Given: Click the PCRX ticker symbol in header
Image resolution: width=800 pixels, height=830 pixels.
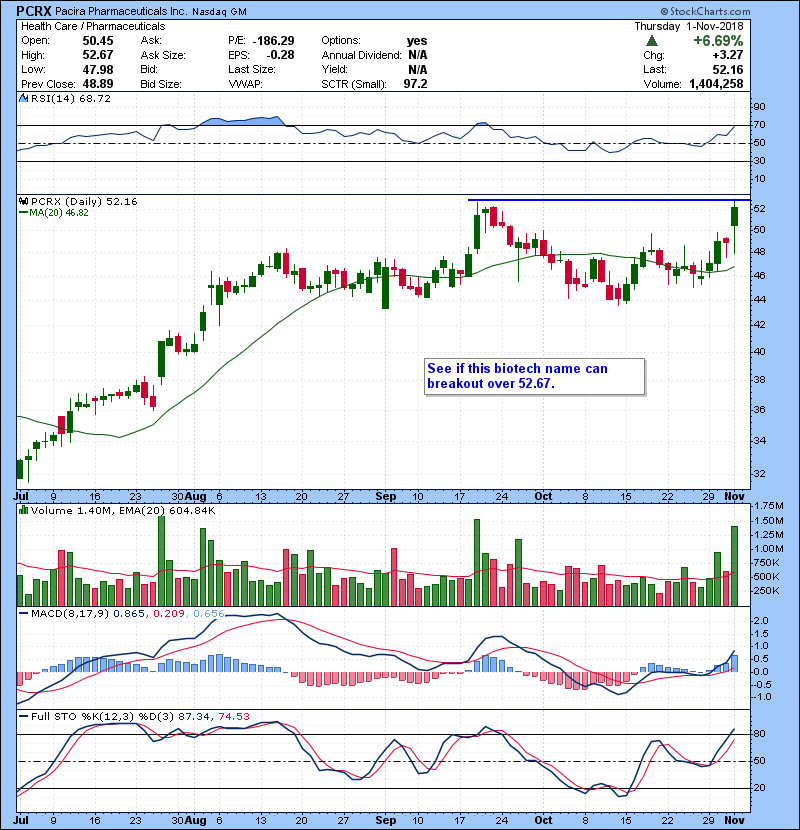Looking at the screenshot, I should coord(34,11).
